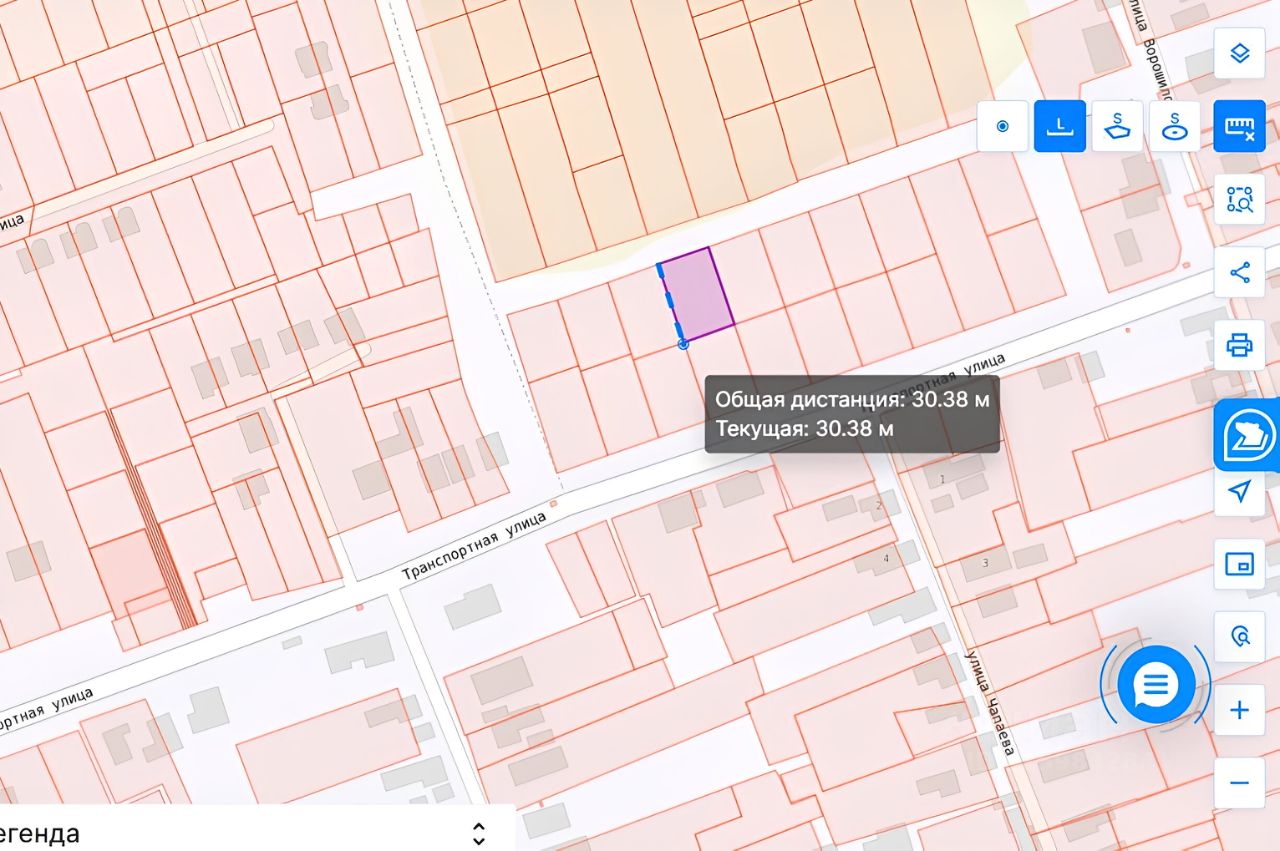
Task: Click the measurement endpoint marker on the parcel
Action: [683, 343]
